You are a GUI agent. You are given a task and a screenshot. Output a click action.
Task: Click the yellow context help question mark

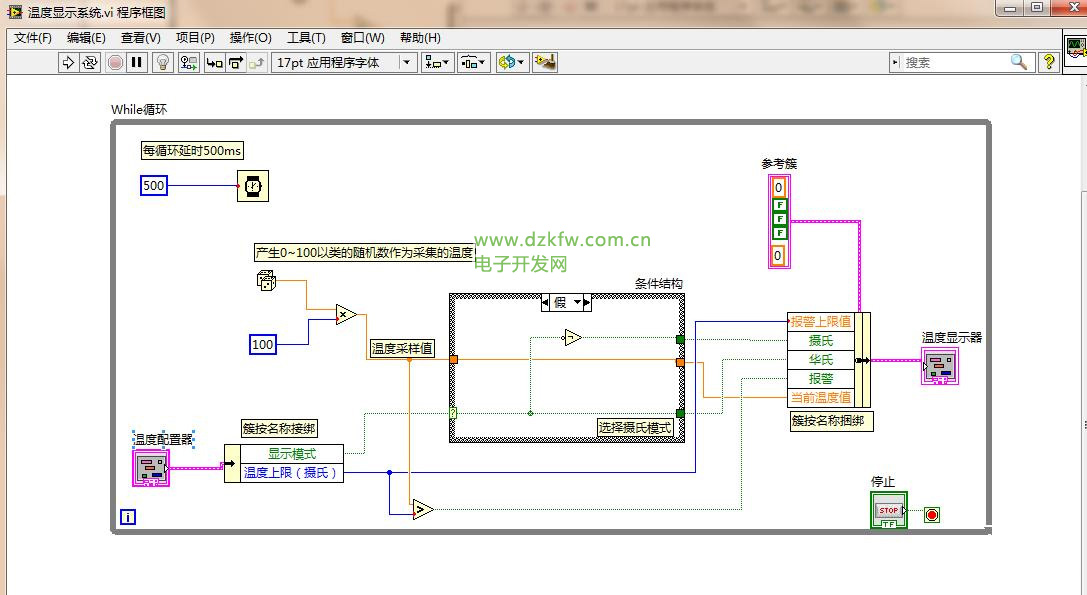click(x=1048, y=62)
